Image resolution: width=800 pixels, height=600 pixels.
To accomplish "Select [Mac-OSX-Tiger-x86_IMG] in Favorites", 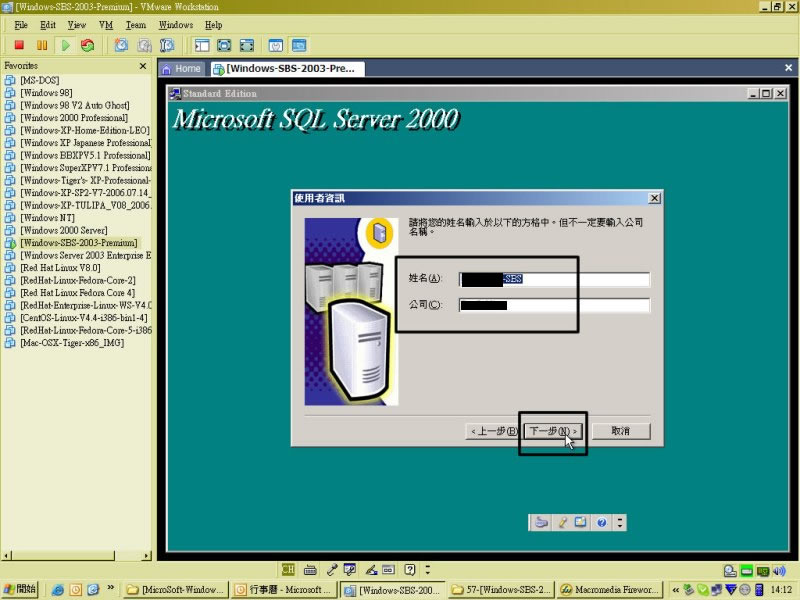I will [x=72, y=343].
